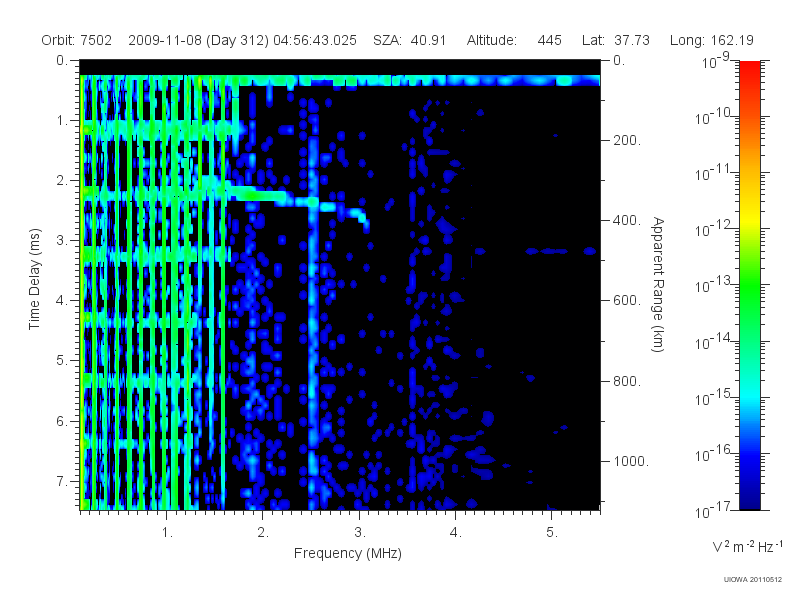This screenshot has height=600, width=800.
Task: Click the SZA: 40.91 value
Action: (x=410, y=40)
